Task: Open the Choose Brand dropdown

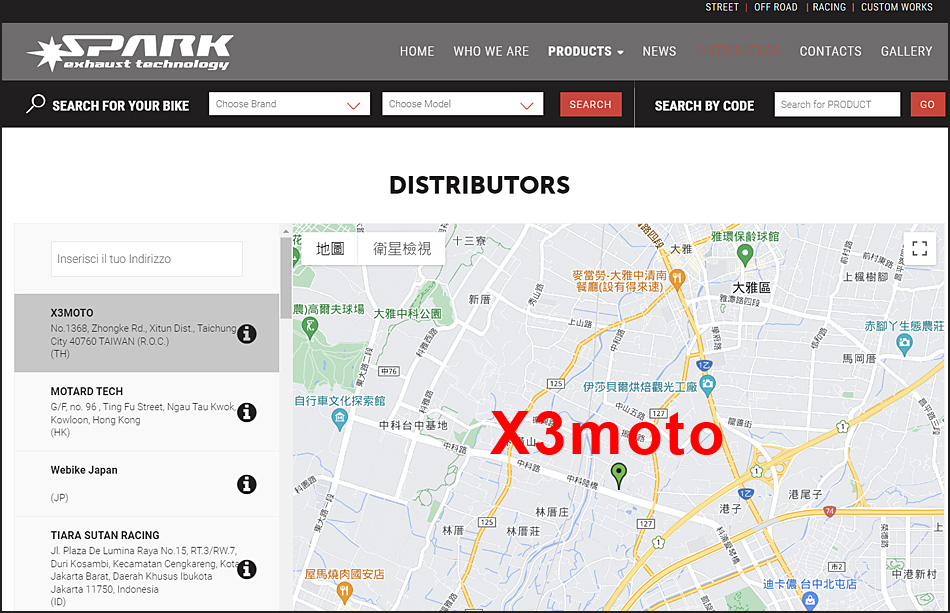Action: tap(289, 104)
